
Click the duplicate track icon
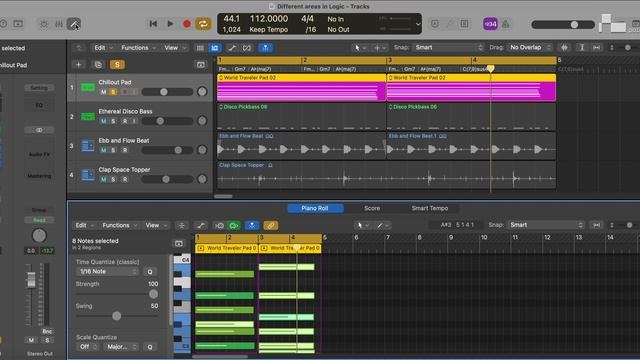pos(98,64)
